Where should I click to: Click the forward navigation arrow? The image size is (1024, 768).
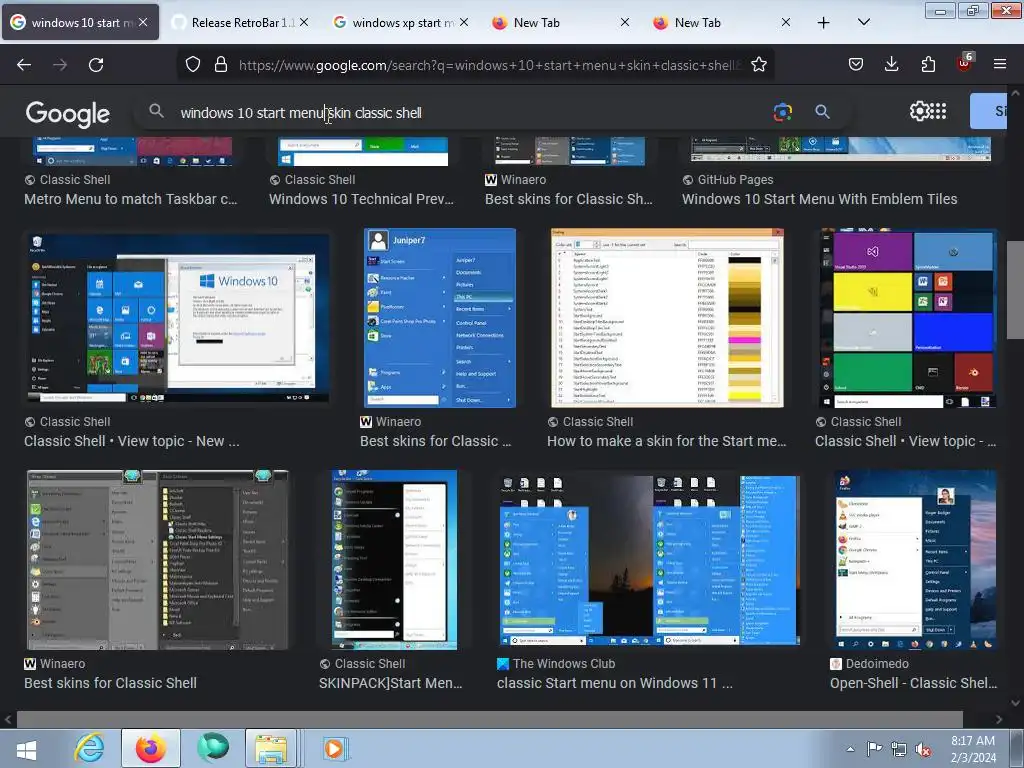coord(60,65)
